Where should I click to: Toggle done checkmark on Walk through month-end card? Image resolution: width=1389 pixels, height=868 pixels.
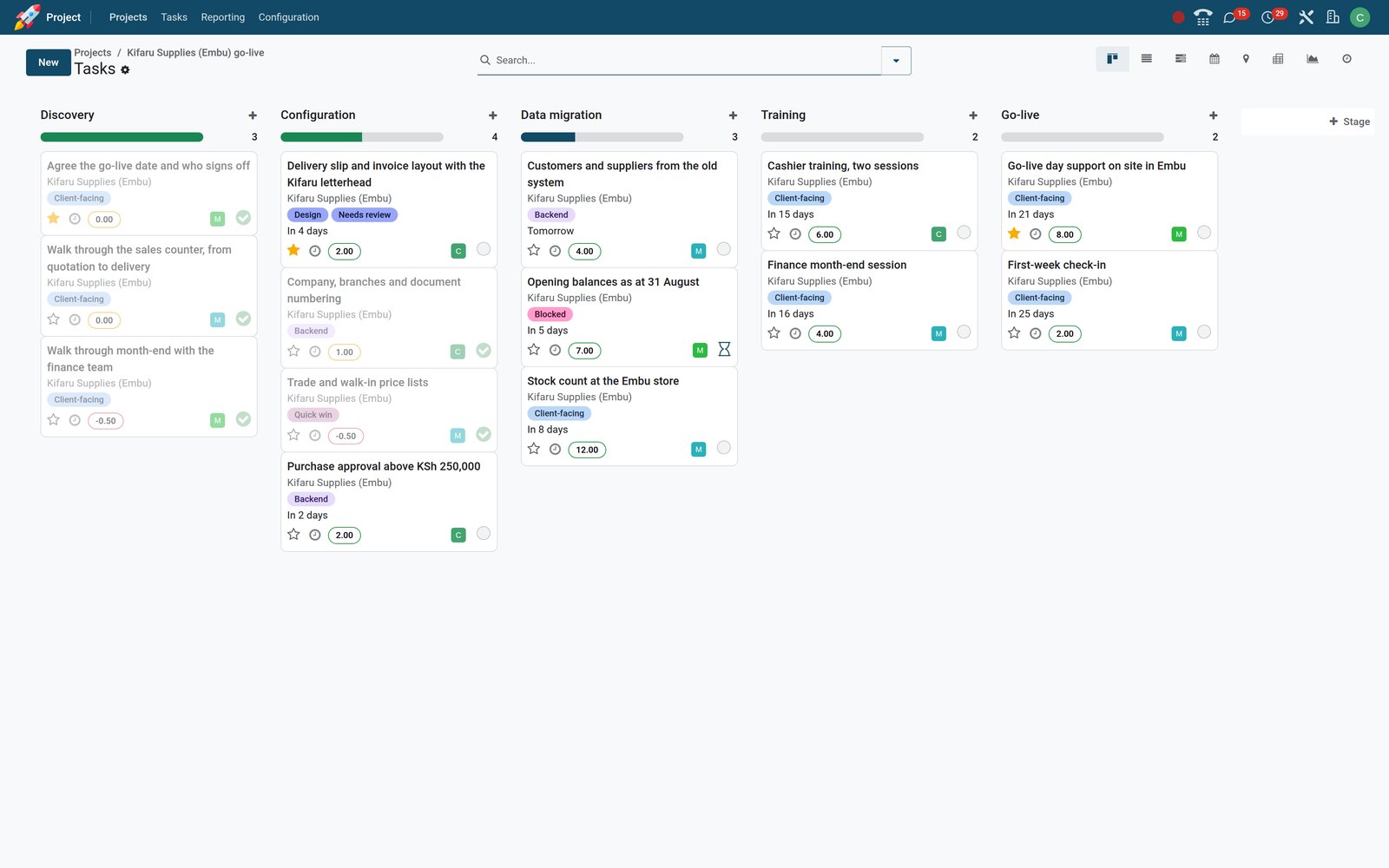(x=244, y=419)
